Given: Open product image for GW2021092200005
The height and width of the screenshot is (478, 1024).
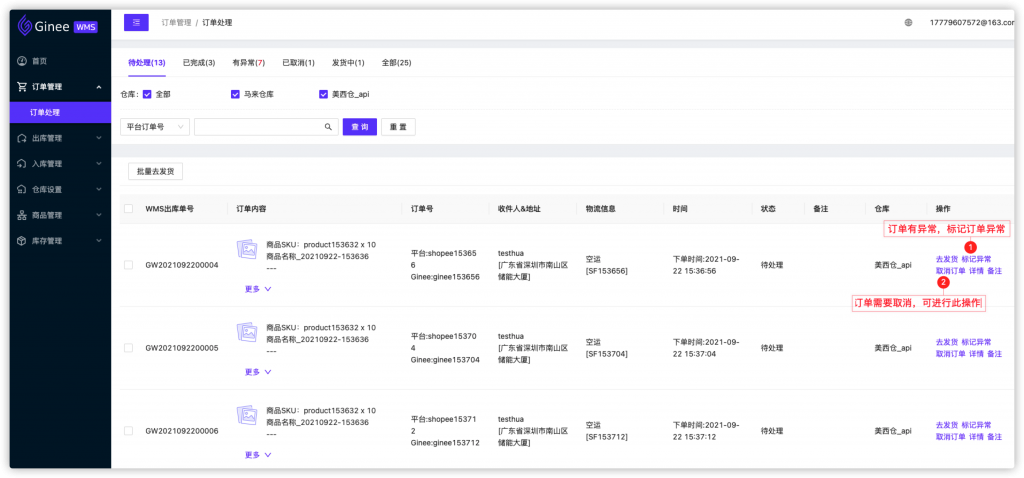Looking at the screenshot, I should coord(248,331).
